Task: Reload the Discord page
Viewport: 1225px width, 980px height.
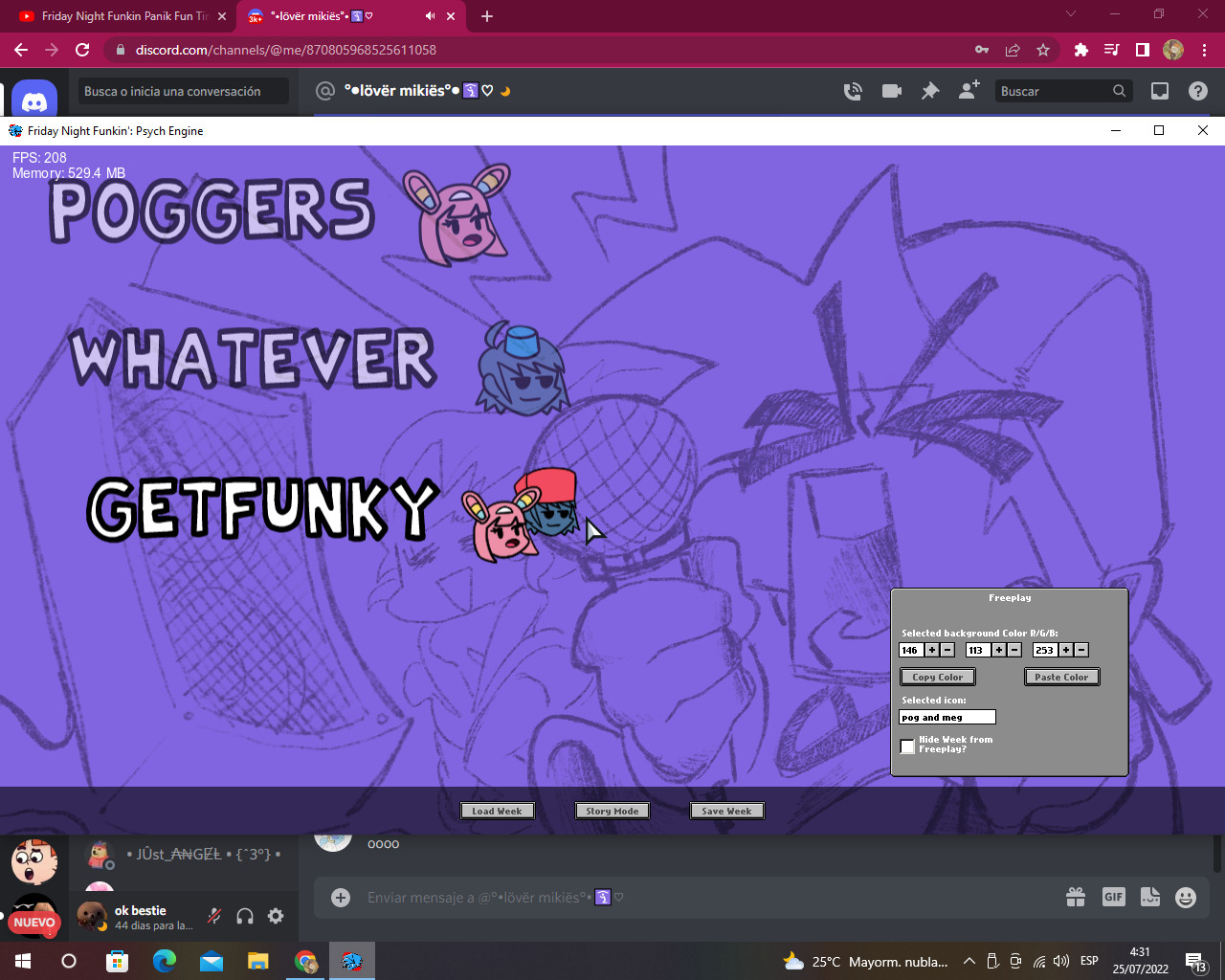Action: pos(82,50)
